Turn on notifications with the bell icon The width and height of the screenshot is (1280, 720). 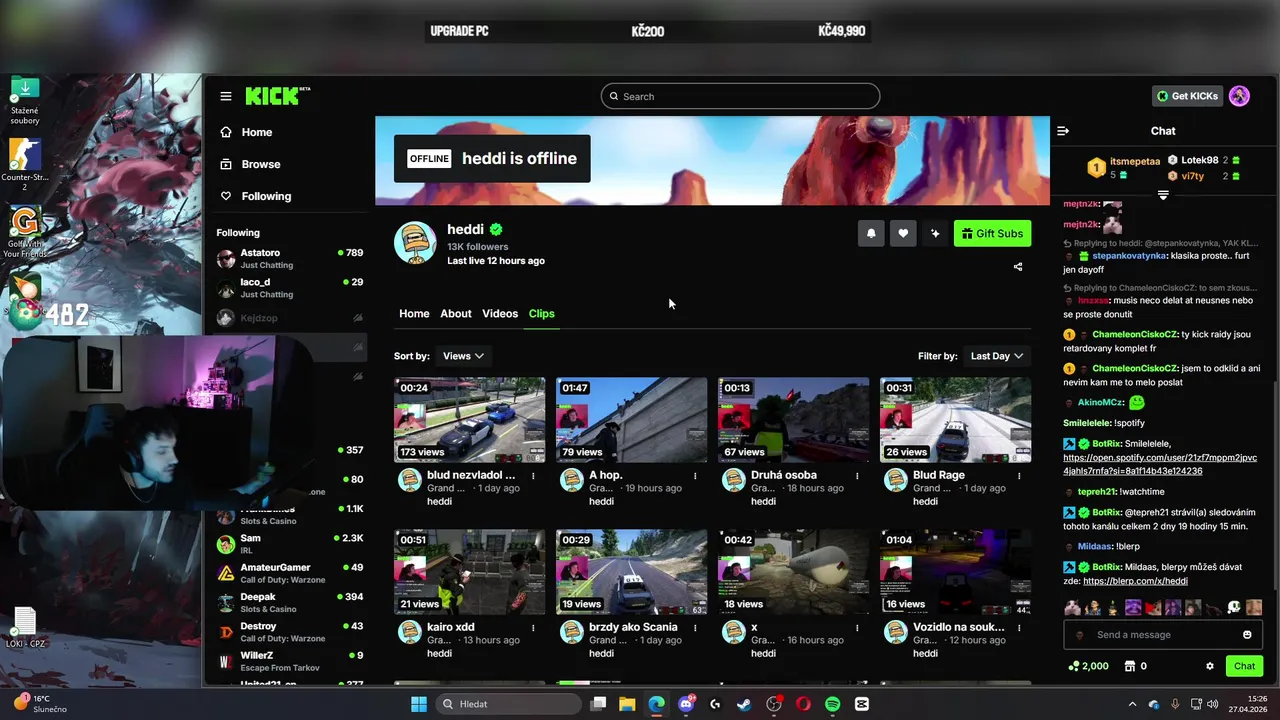coord(871,233)
